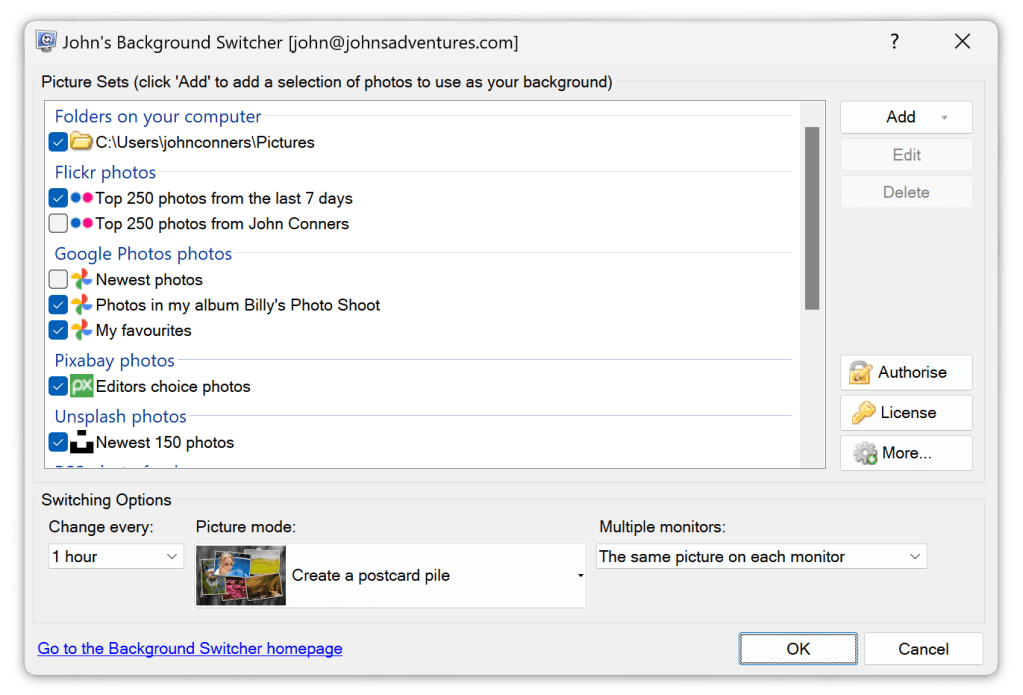The image size is (1023, 695).
Task: Click the Cancel button
Action: (923, 649)
